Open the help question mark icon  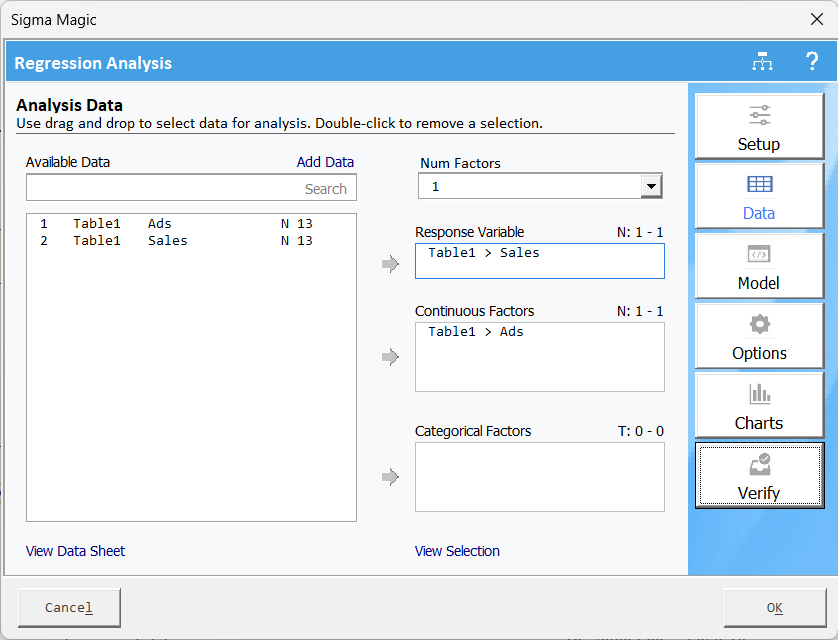pyautogui.click(x=812, y=62)
